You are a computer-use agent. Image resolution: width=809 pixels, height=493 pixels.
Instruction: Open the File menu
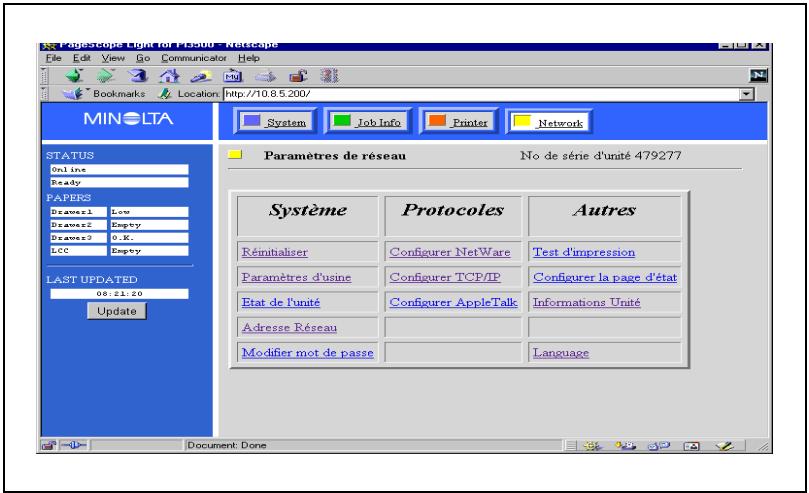tap(53, 58)
